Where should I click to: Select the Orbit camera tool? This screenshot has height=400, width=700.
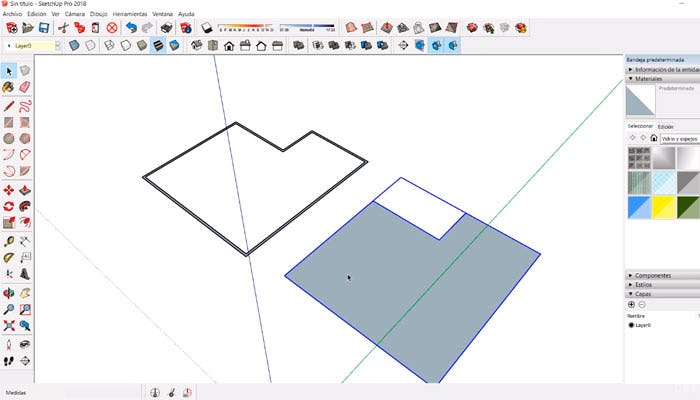[x=8, y=293]
